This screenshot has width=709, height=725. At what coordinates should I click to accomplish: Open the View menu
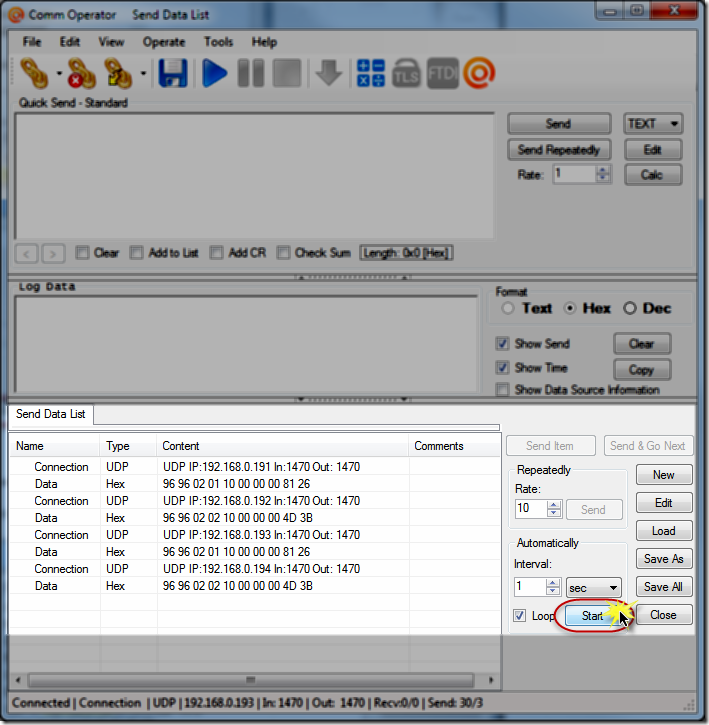tap(111, 42)
